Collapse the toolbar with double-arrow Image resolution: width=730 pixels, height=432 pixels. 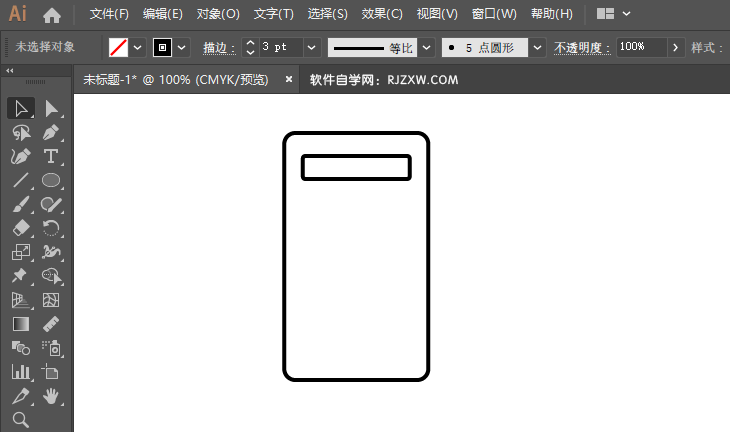coord(10,71)
